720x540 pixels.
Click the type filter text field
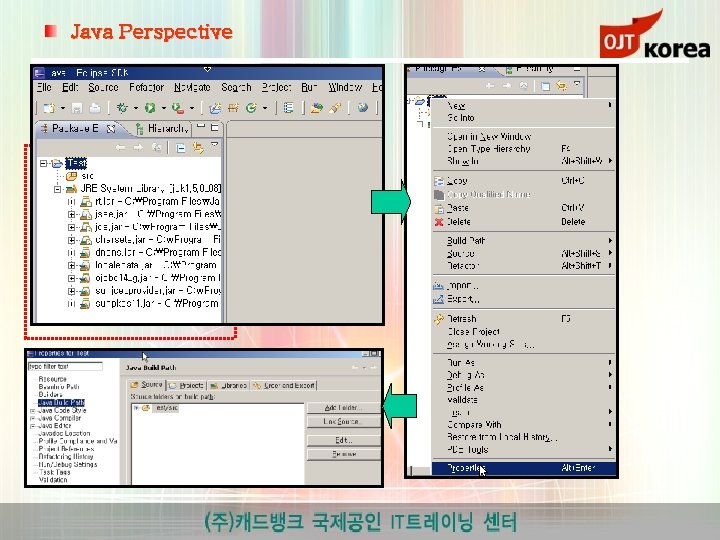(65, 366)
